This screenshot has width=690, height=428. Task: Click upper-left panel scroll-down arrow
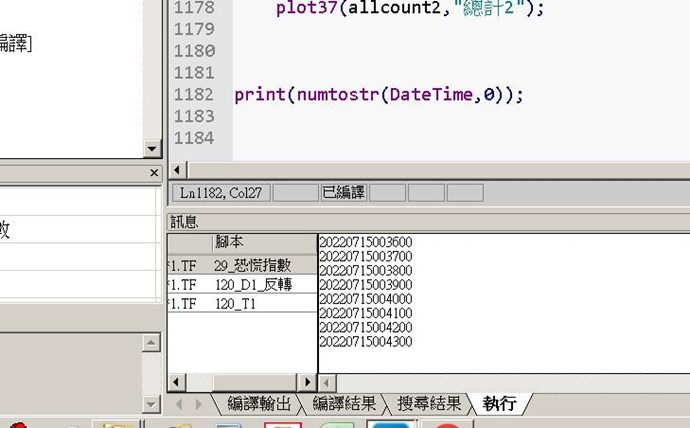pos(152,149)
